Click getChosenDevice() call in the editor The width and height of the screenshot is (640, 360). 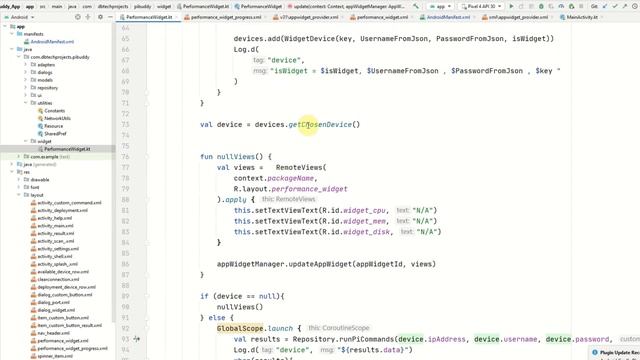pyautogui.click(x=324, y=124)
